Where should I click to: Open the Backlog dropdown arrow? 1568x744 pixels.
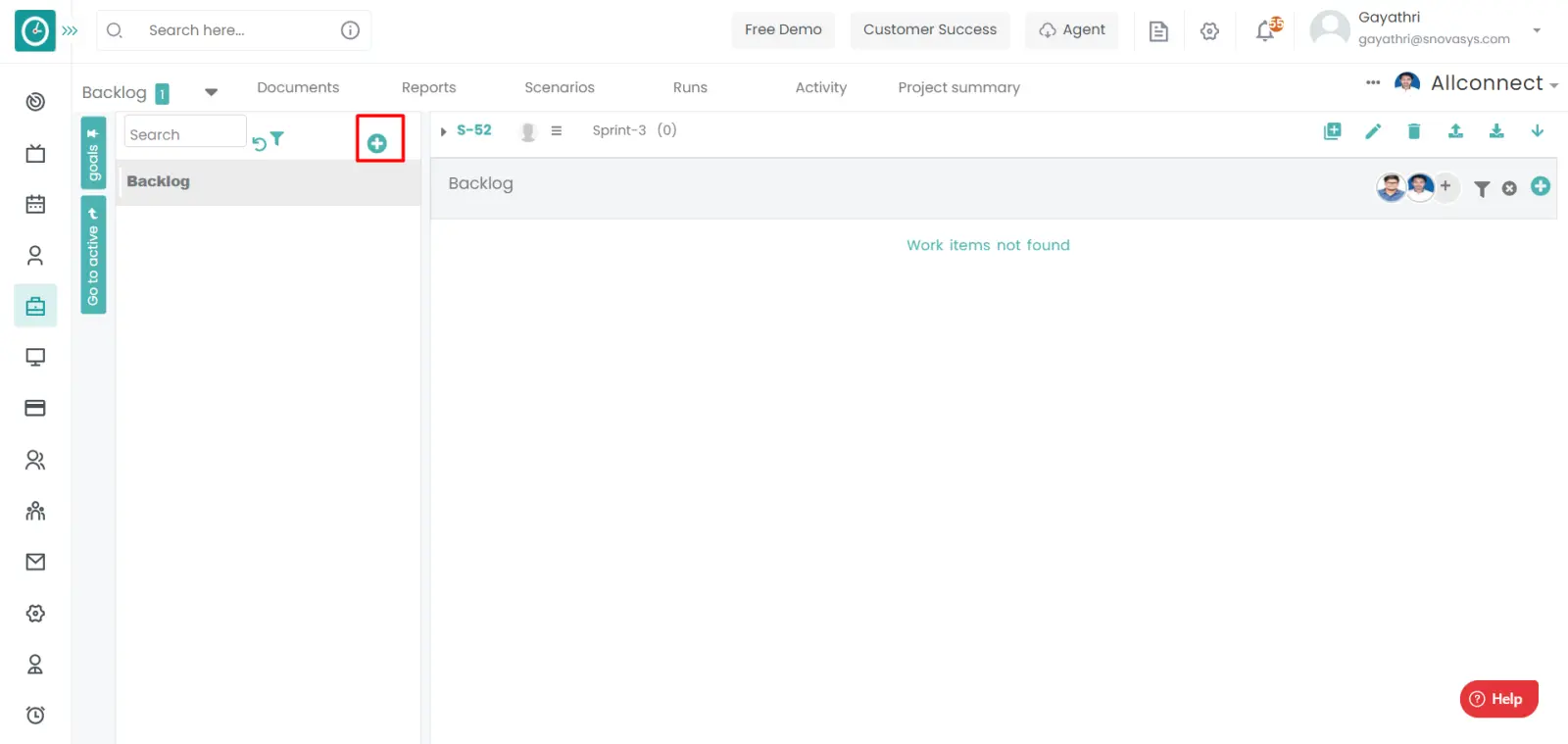tap(211, 92)
